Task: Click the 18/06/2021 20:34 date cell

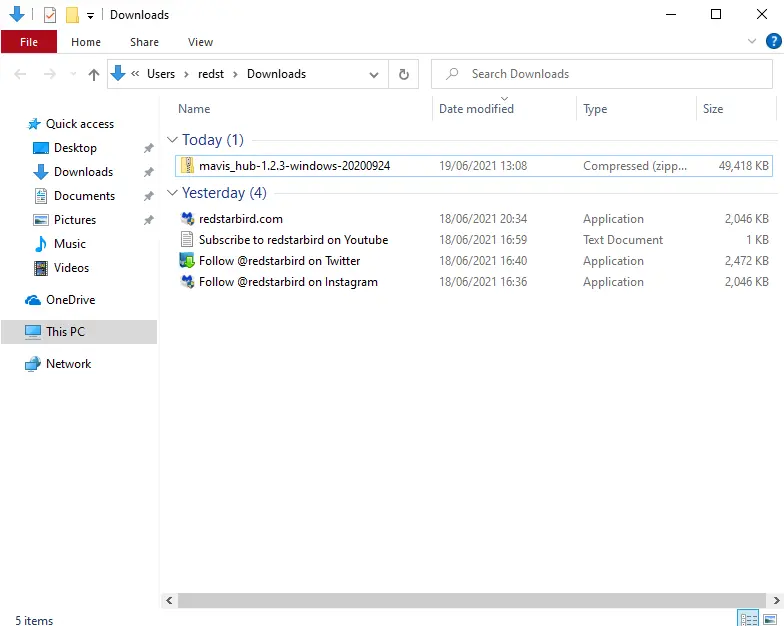Action: (x=483, y=218)
